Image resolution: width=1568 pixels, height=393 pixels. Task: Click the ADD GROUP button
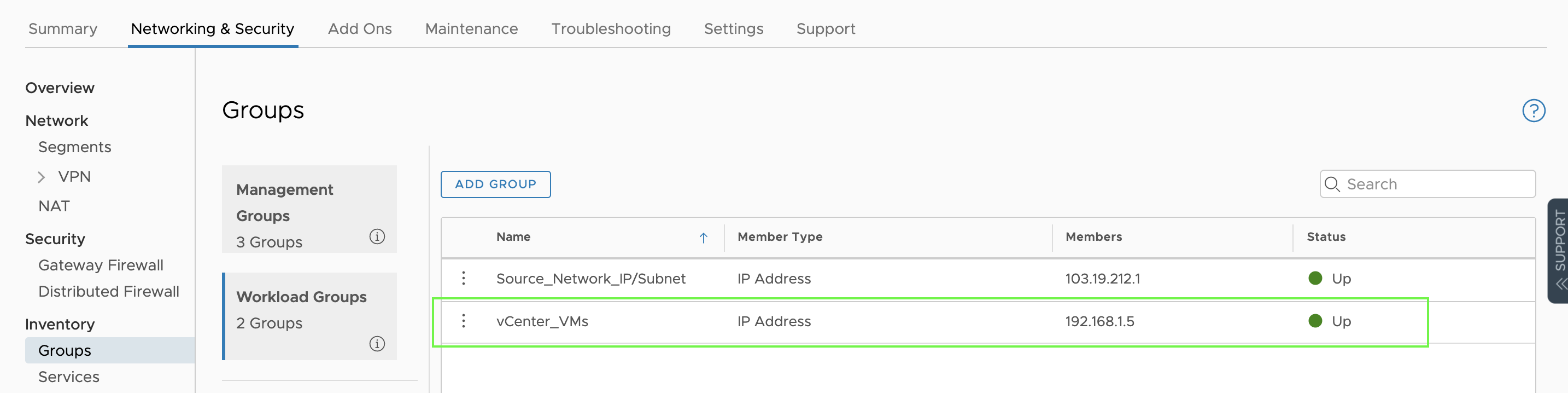coord(495,184)
